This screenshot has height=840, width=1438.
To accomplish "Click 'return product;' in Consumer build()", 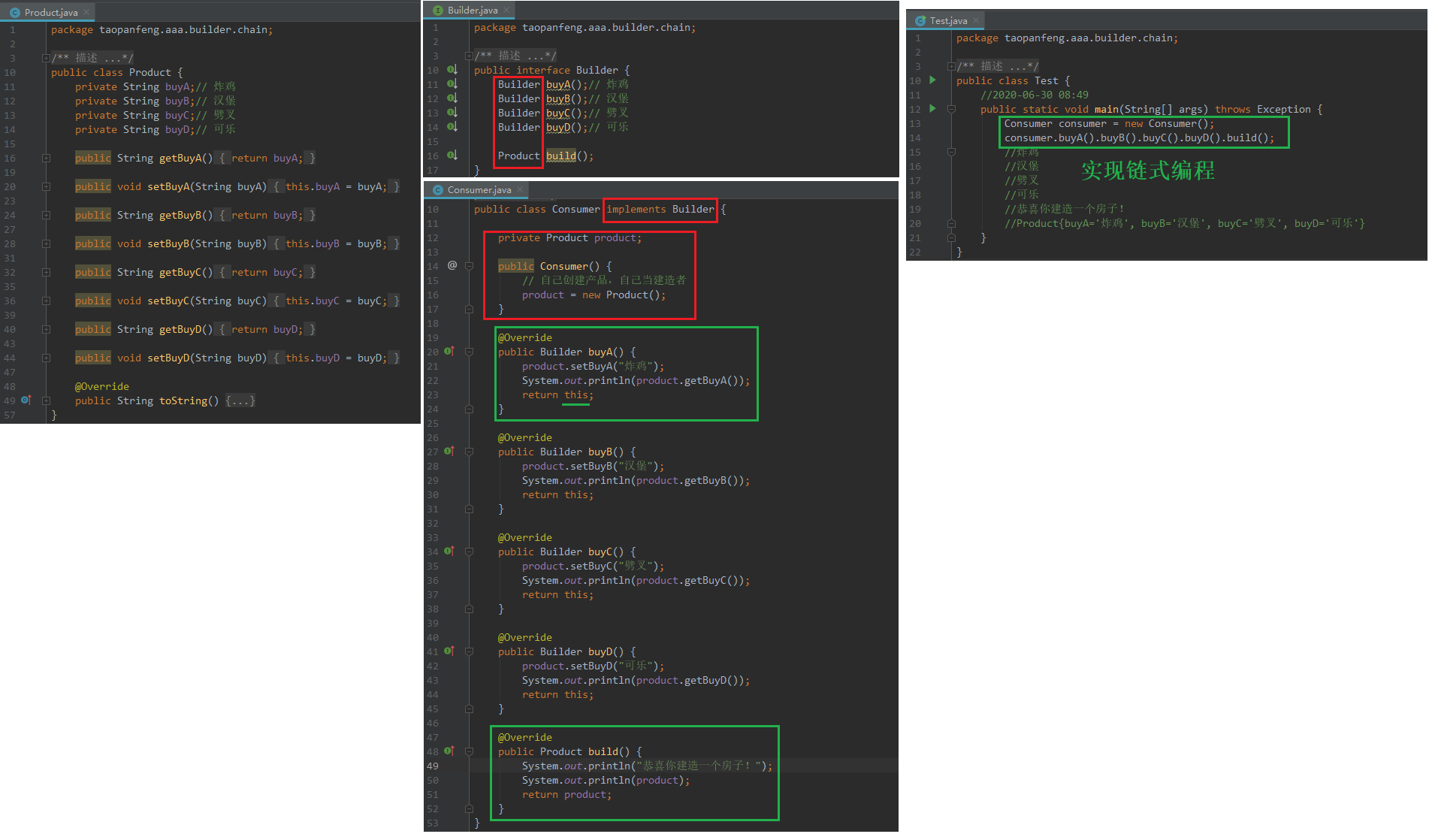I will coord(567,794).
